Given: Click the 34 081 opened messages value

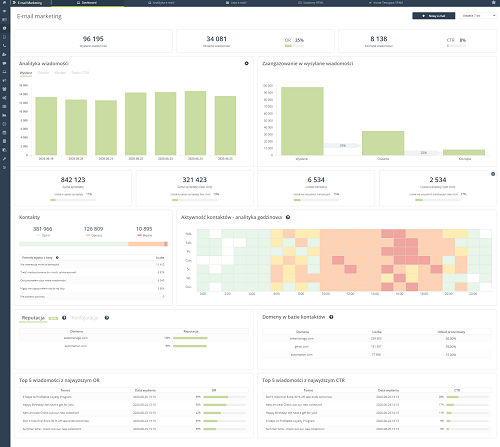Looking at the screenshot, I should (217, 39).
